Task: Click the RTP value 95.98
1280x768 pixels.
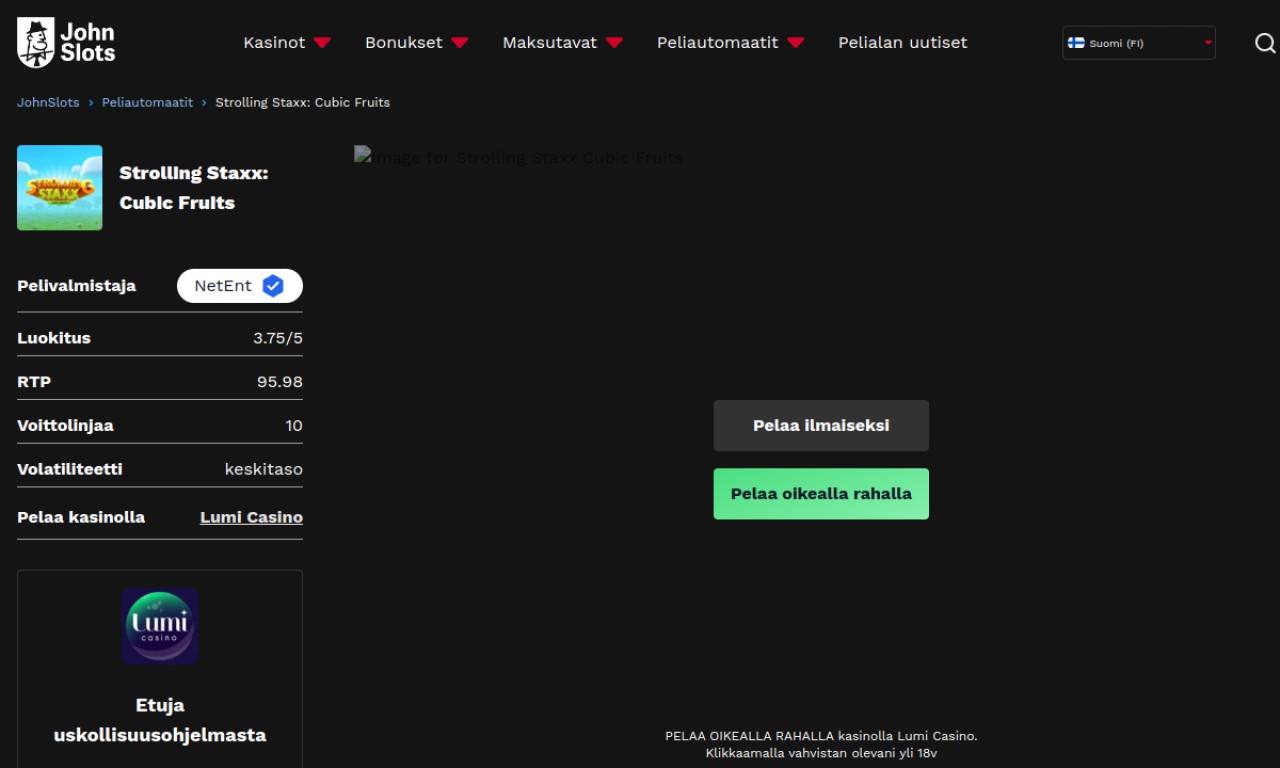Action: coord(280,382)
